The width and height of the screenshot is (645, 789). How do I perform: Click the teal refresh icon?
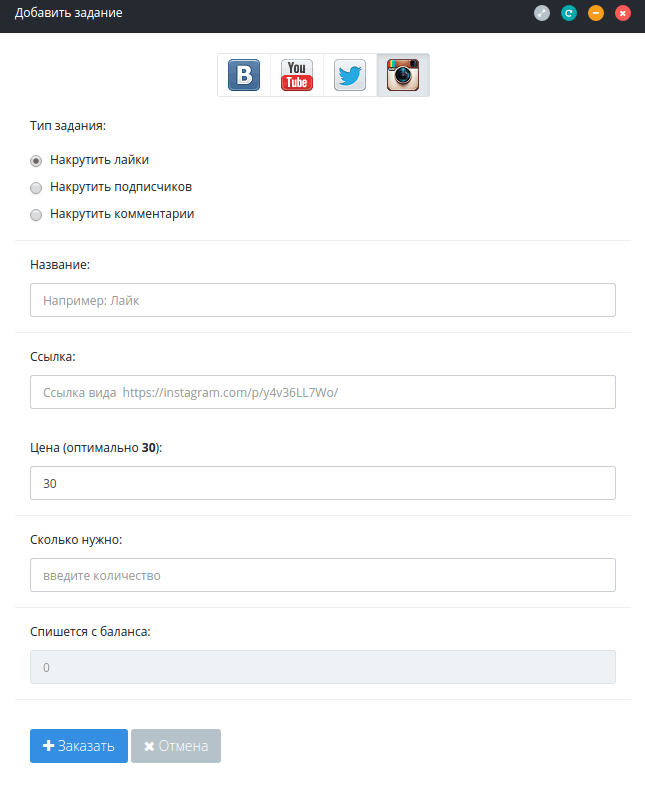tap(569, 14)
